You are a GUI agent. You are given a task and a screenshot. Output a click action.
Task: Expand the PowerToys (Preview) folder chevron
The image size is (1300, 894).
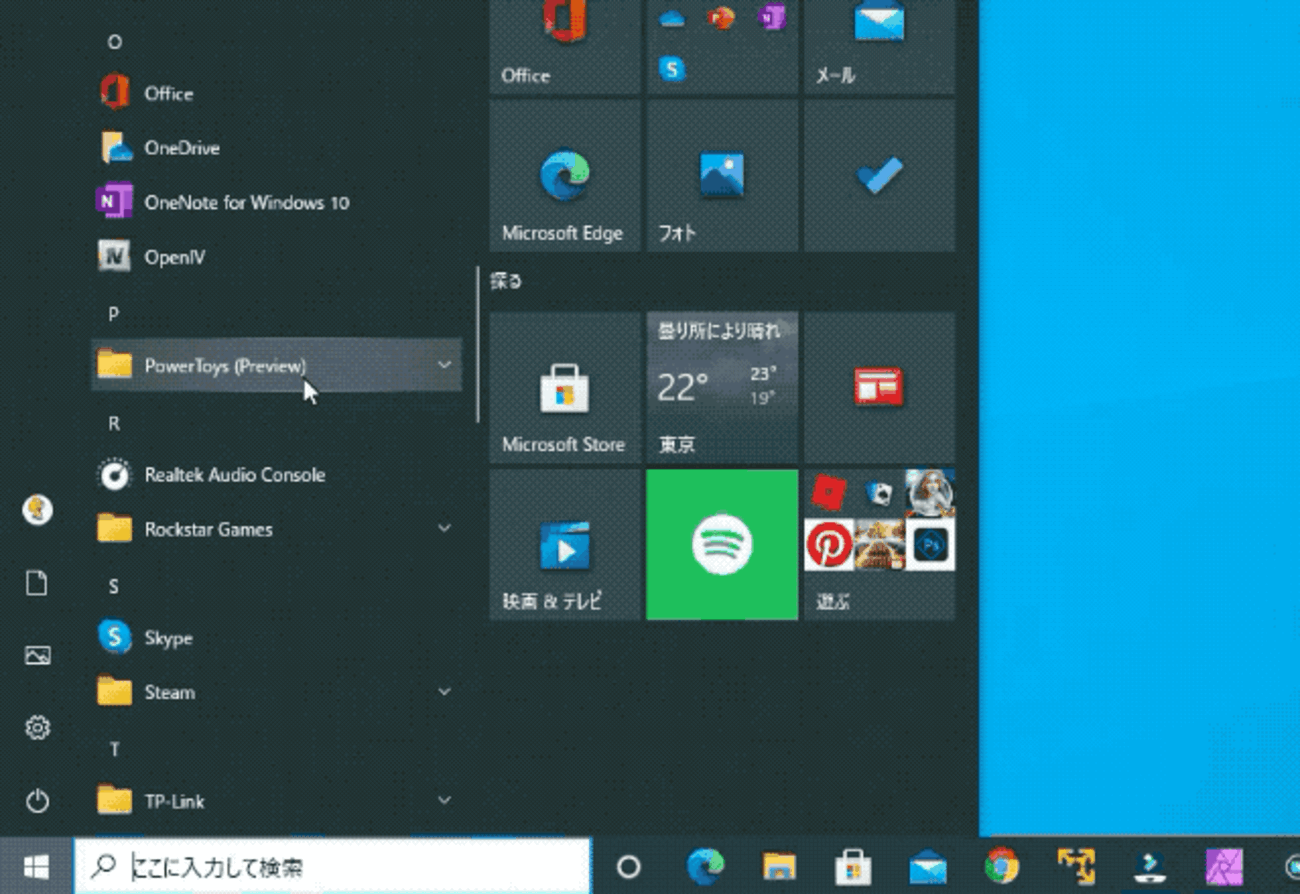pos(444,365)
